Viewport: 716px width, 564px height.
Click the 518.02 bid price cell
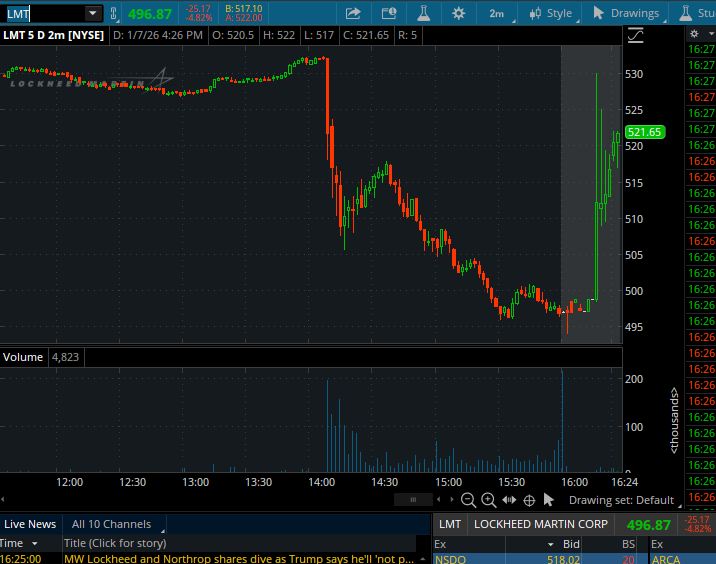[x=563, y=559]
